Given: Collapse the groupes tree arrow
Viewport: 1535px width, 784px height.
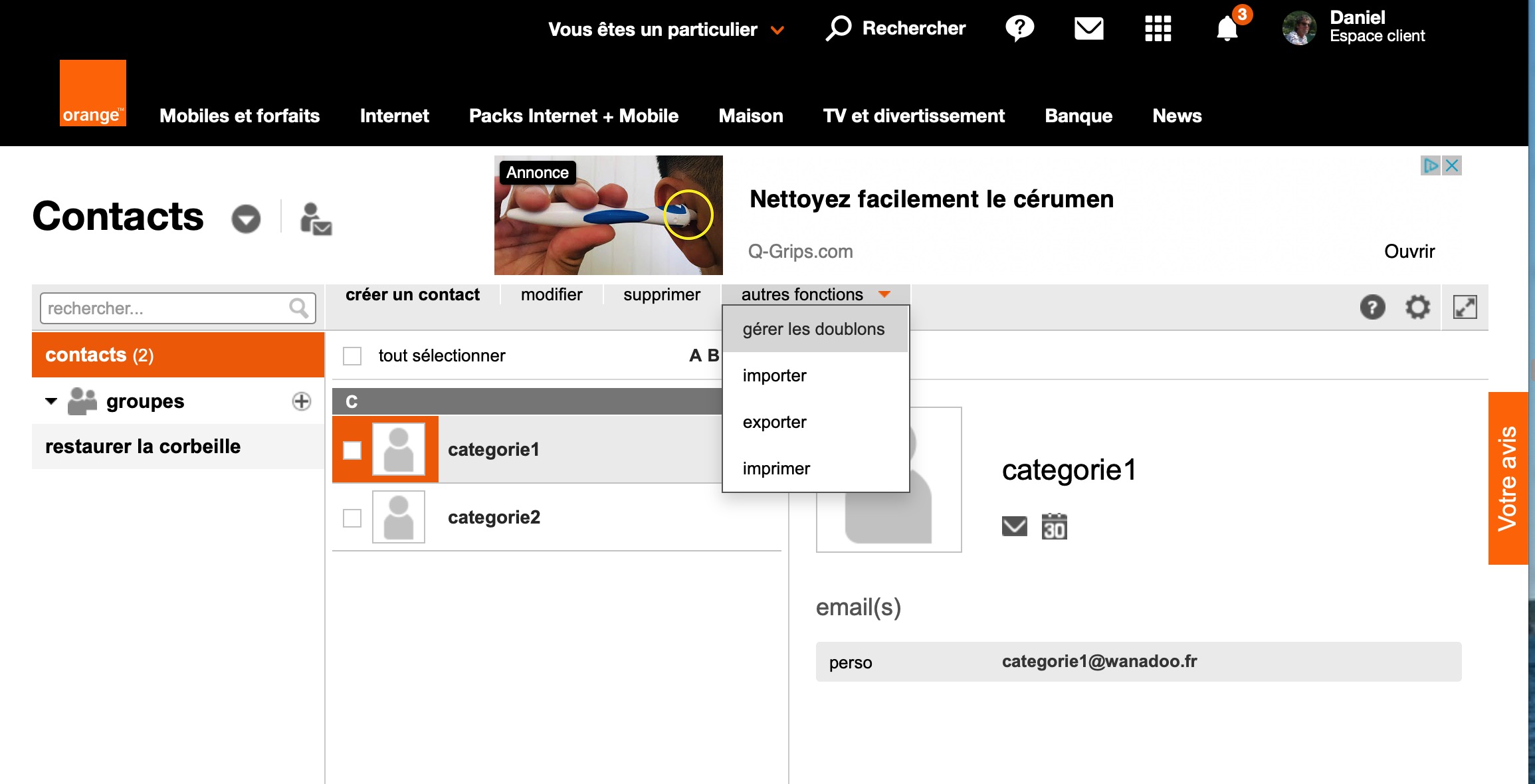Looking at the screenshot, I should pos(51,401).
